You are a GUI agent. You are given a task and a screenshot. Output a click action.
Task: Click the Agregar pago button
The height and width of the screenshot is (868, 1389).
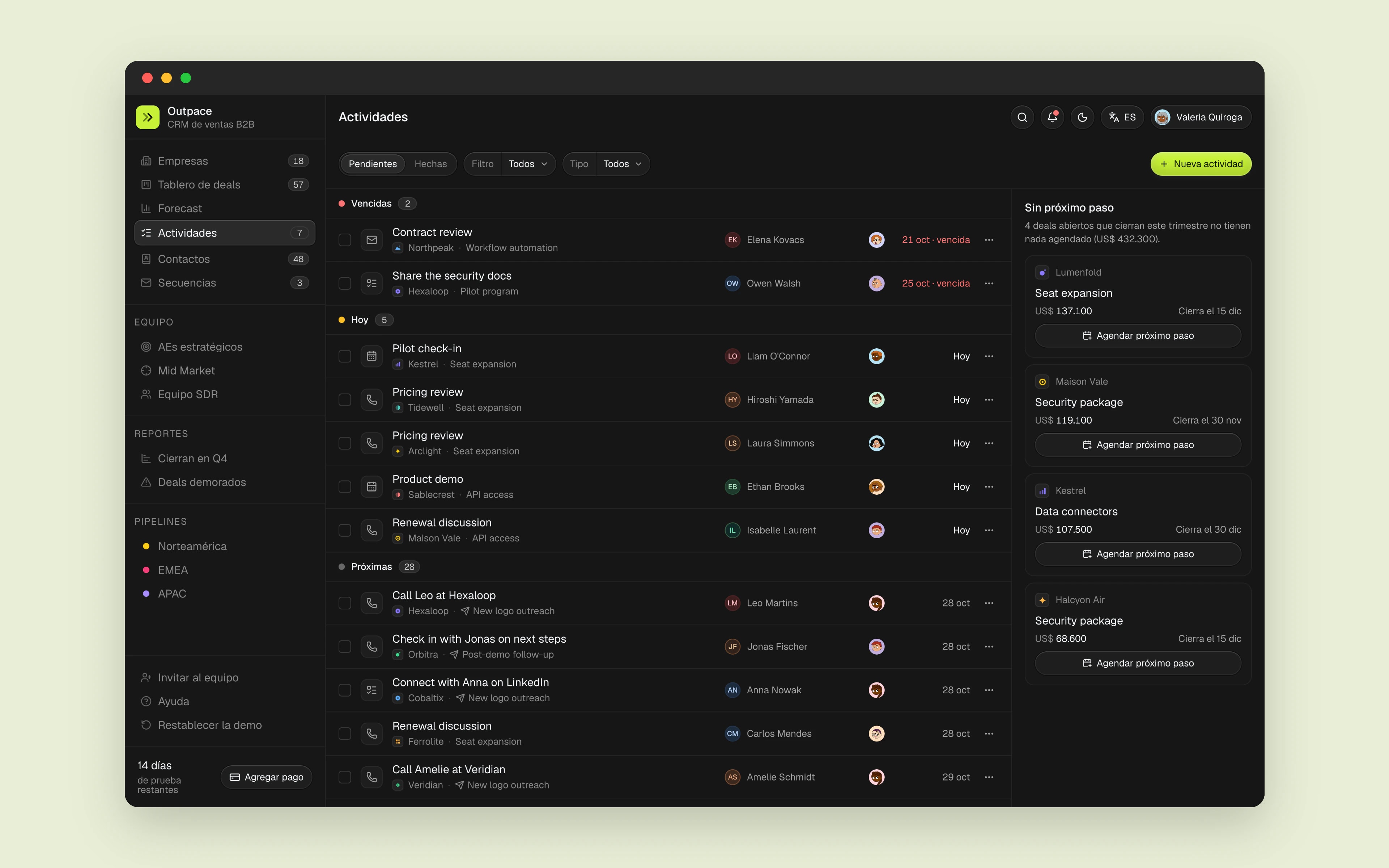coord(266,777)
